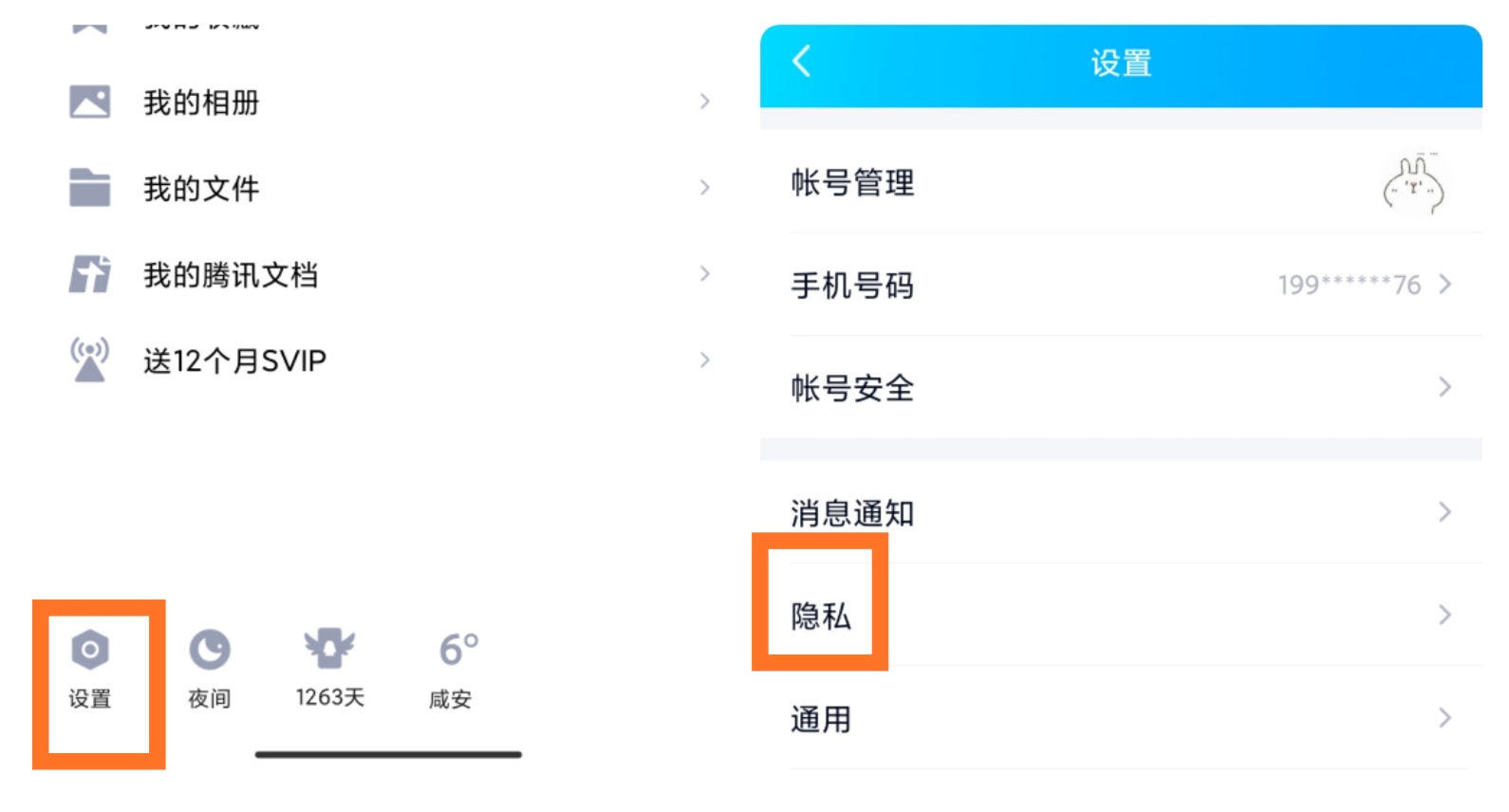Open 我的腾讯文档 document icon
The width and height of the screenshot is (1509, 812).
click(x=90, y=275)
